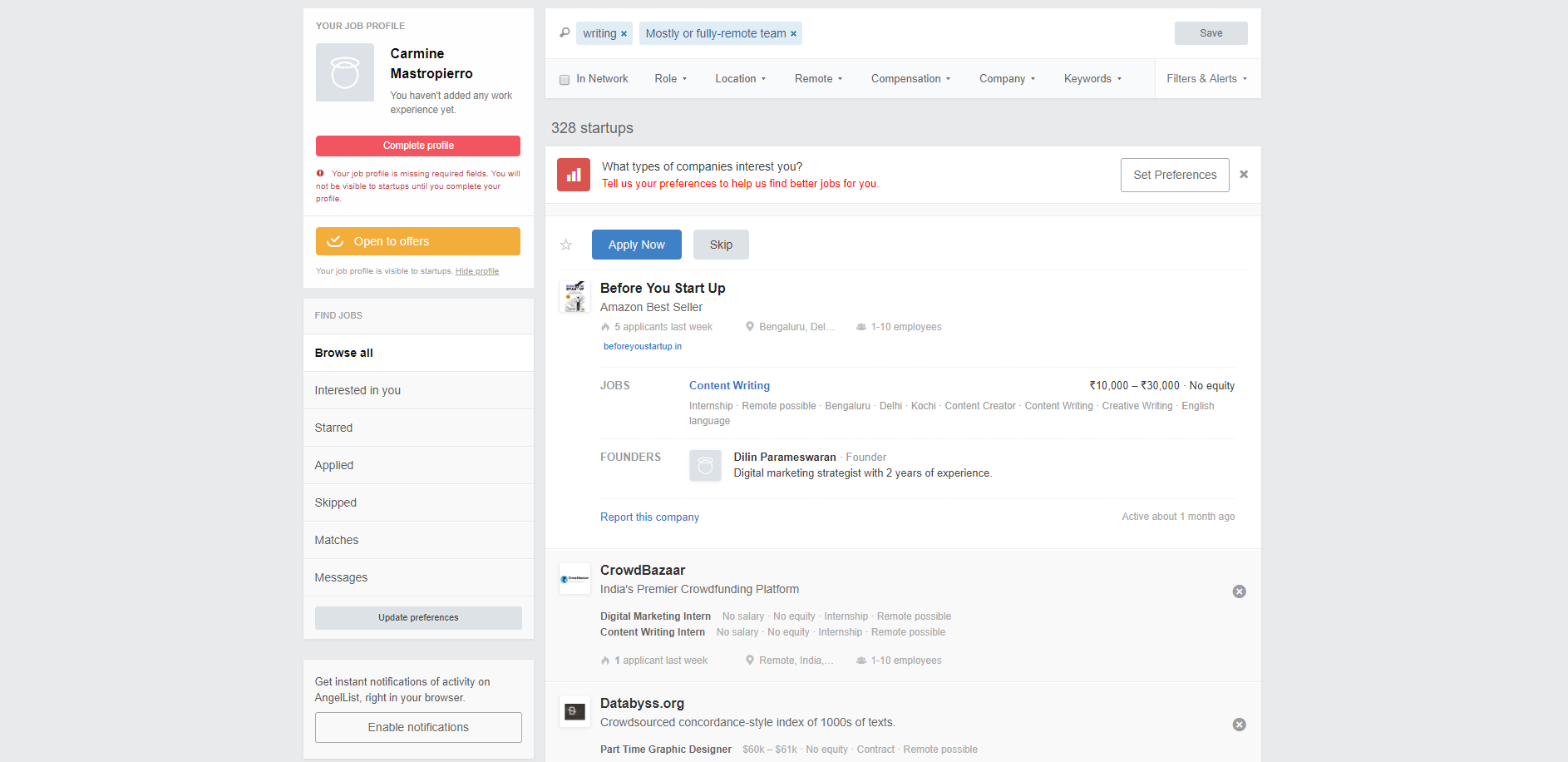
Task: Open the Matches section
Action: (418, 540)
